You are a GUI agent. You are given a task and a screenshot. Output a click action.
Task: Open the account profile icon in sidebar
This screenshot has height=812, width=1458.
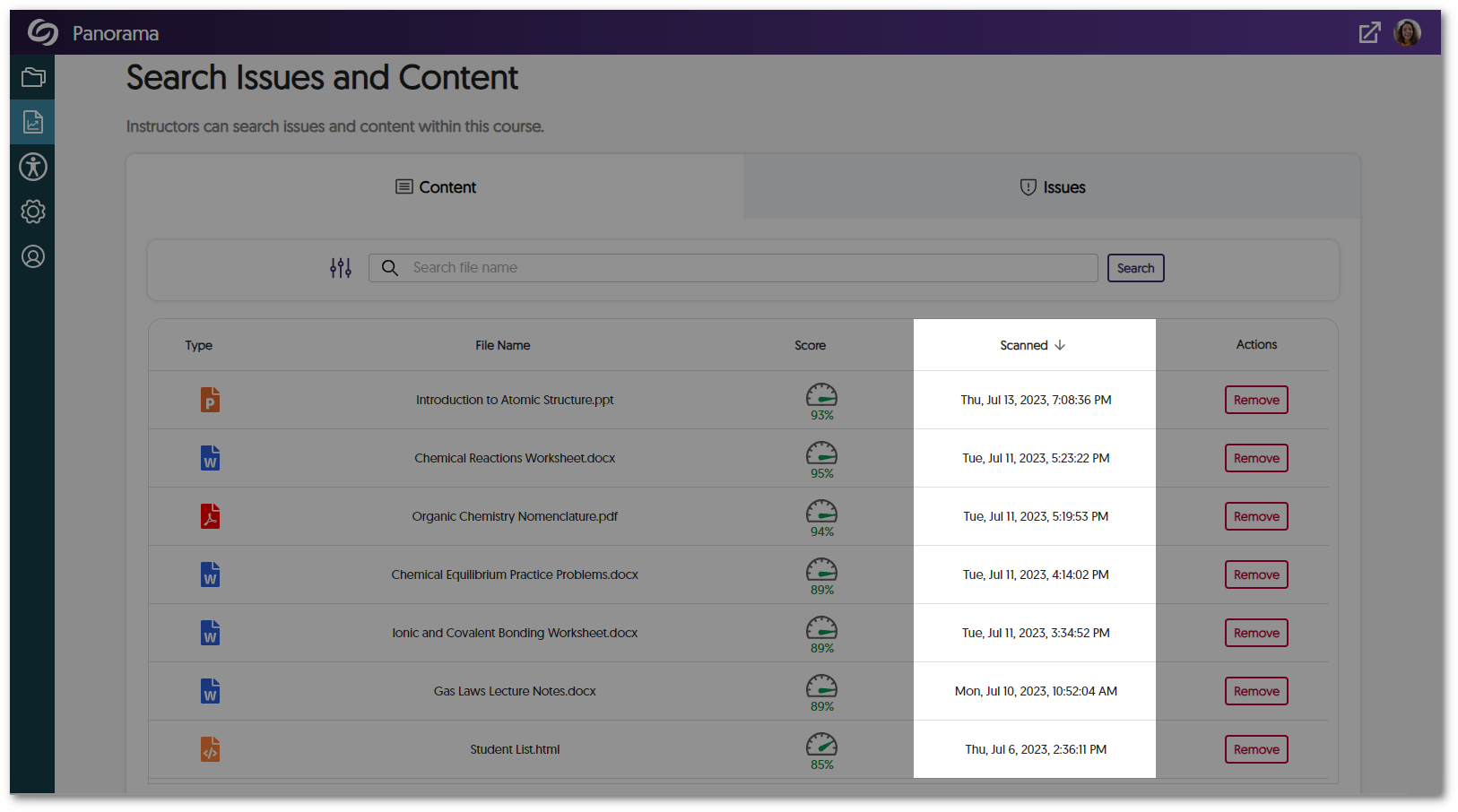(x=32, y=256)
